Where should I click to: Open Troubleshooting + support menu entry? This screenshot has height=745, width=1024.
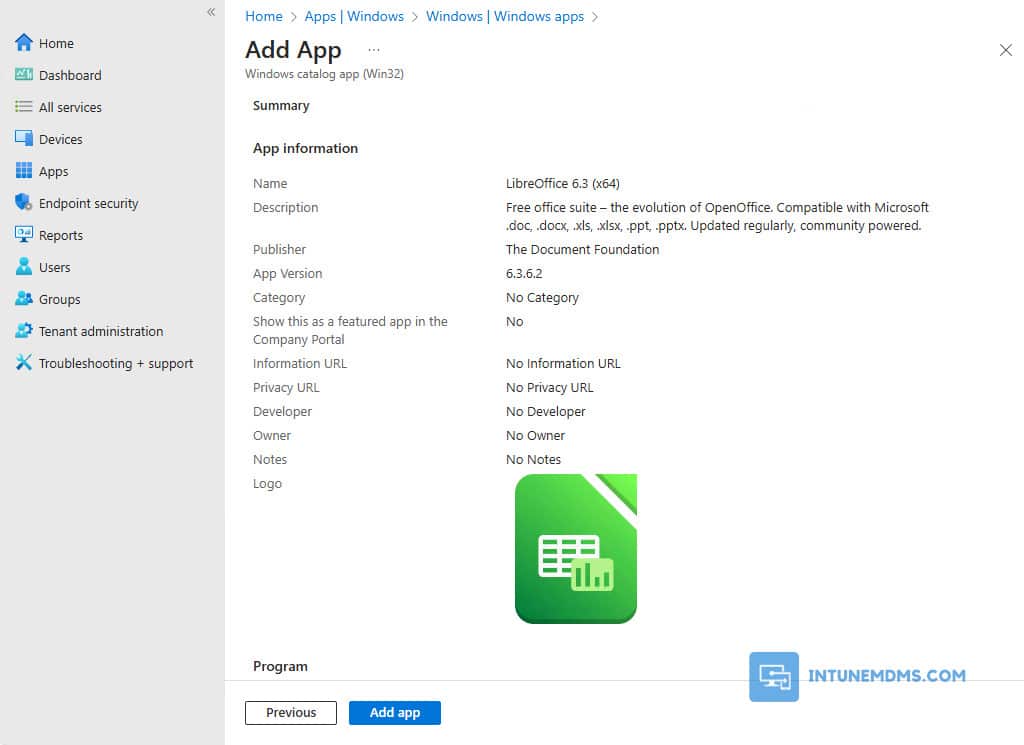pos(116,363)
